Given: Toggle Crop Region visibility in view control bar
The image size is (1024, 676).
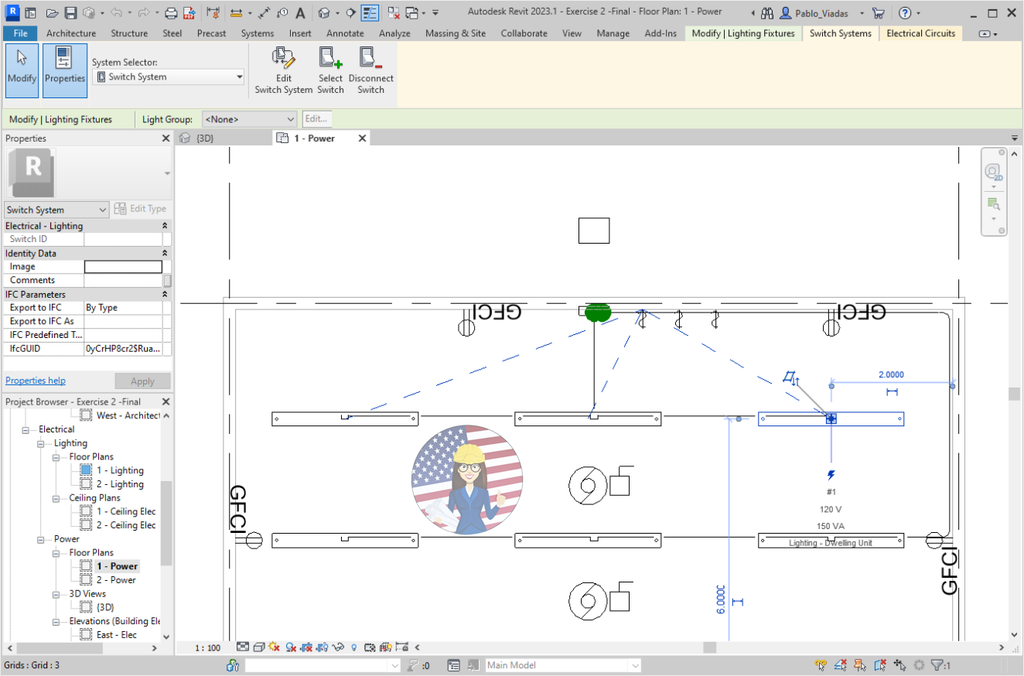Looking at the screenshot, I should pyautogui.click(x=322, y=647).
